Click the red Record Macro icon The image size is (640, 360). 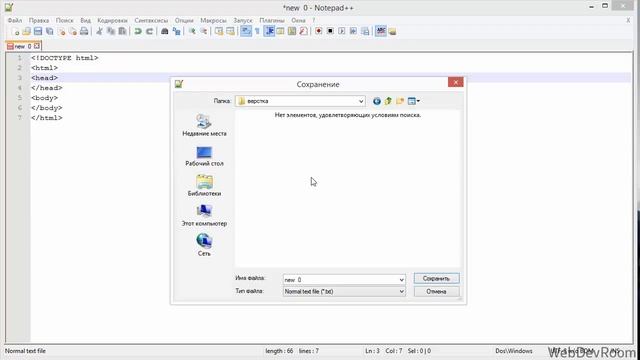[x=318, y=31]
